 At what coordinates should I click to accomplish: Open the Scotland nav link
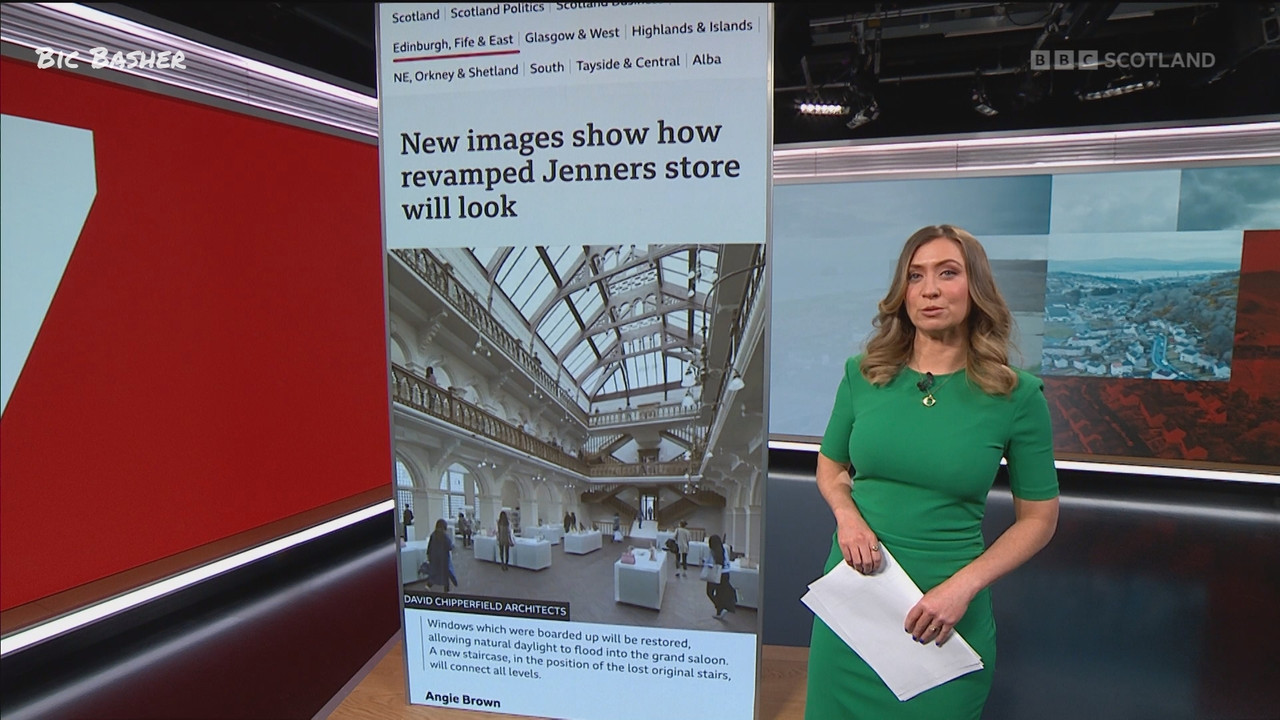(x=416, y=15)
